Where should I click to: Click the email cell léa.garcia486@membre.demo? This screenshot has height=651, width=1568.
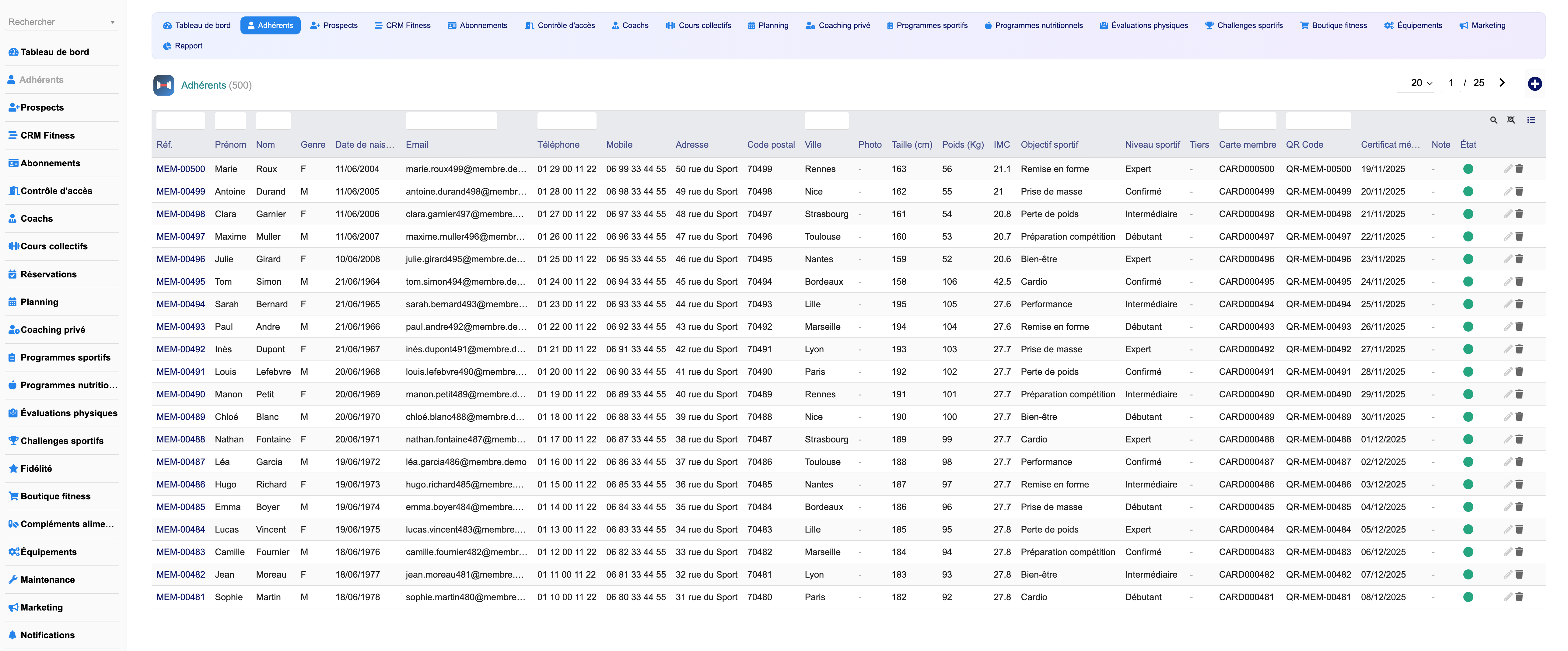tap(466, 462)
